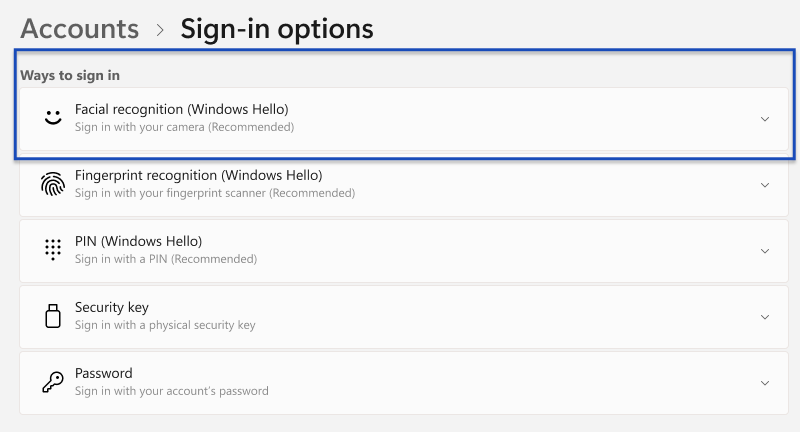Screen dimensions: 800x432
Task: Select the Password option title
Action: click(x=104, y=373)
